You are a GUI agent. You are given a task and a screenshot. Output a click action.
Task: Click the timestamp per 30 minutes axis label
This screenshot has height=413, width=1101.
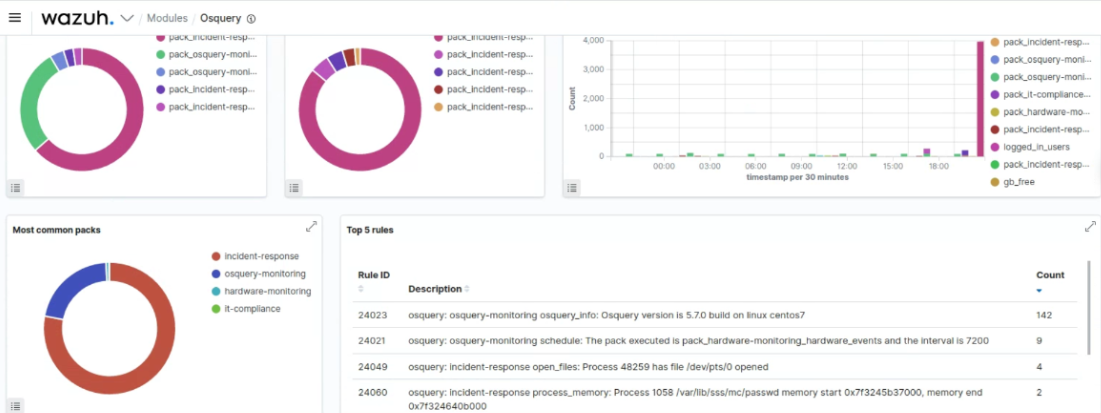click(x=797, y=177)
